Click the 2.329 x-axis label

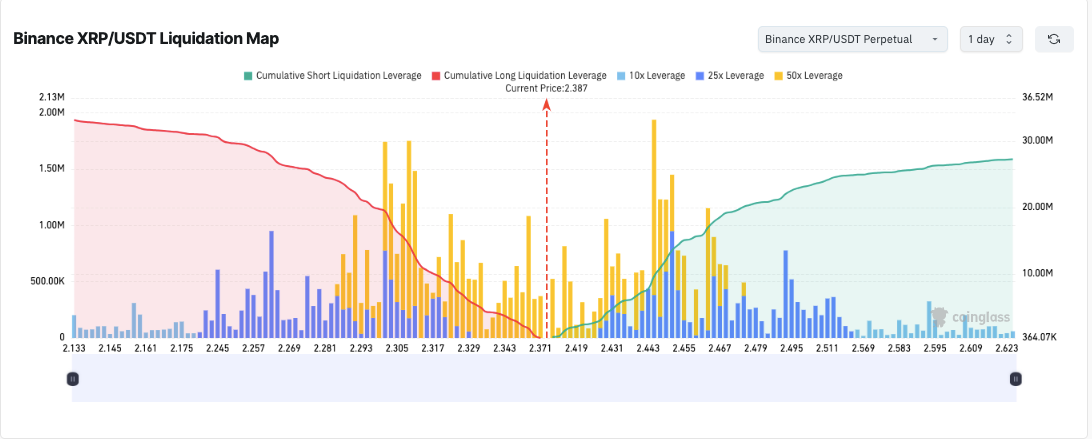coord(469,348)
